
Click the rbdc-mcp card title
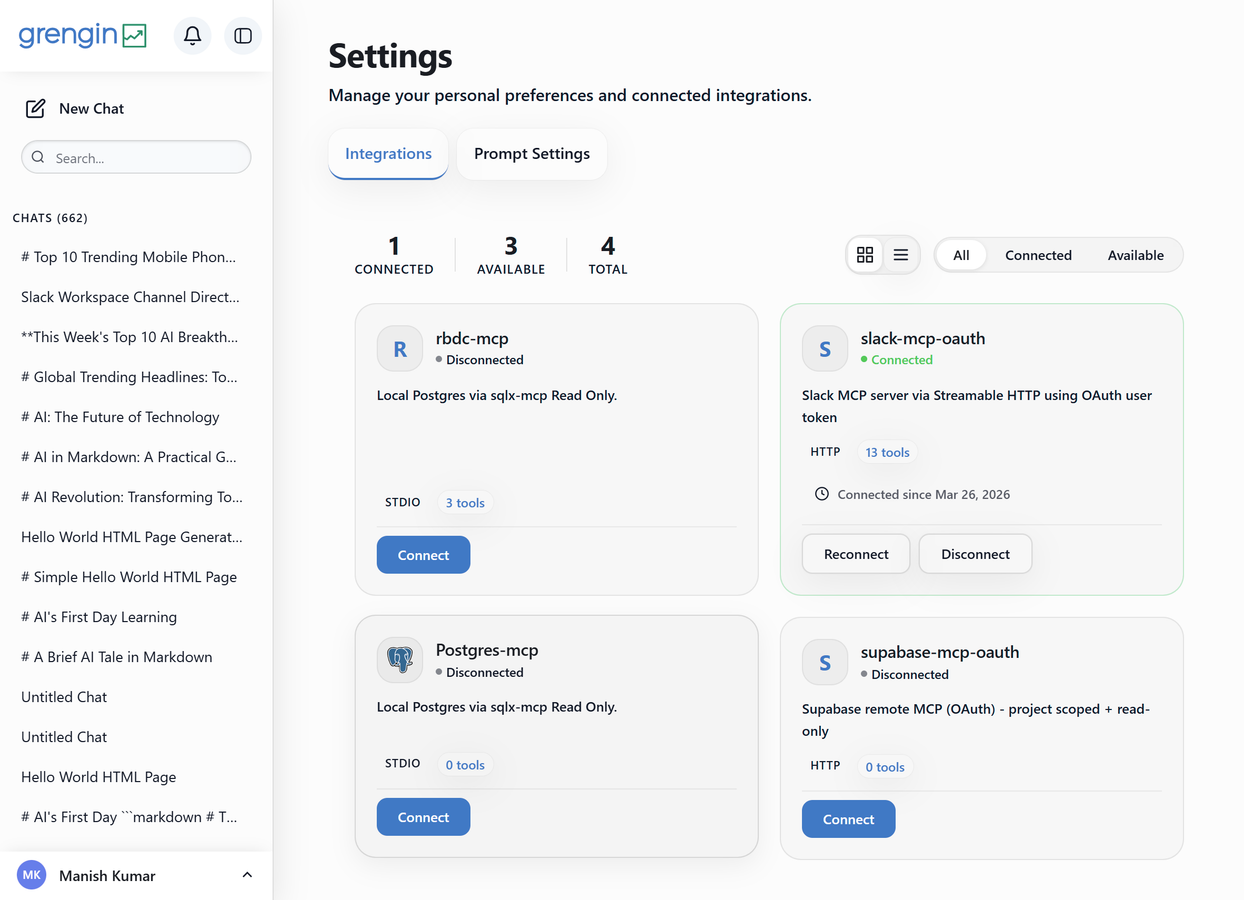472,338
